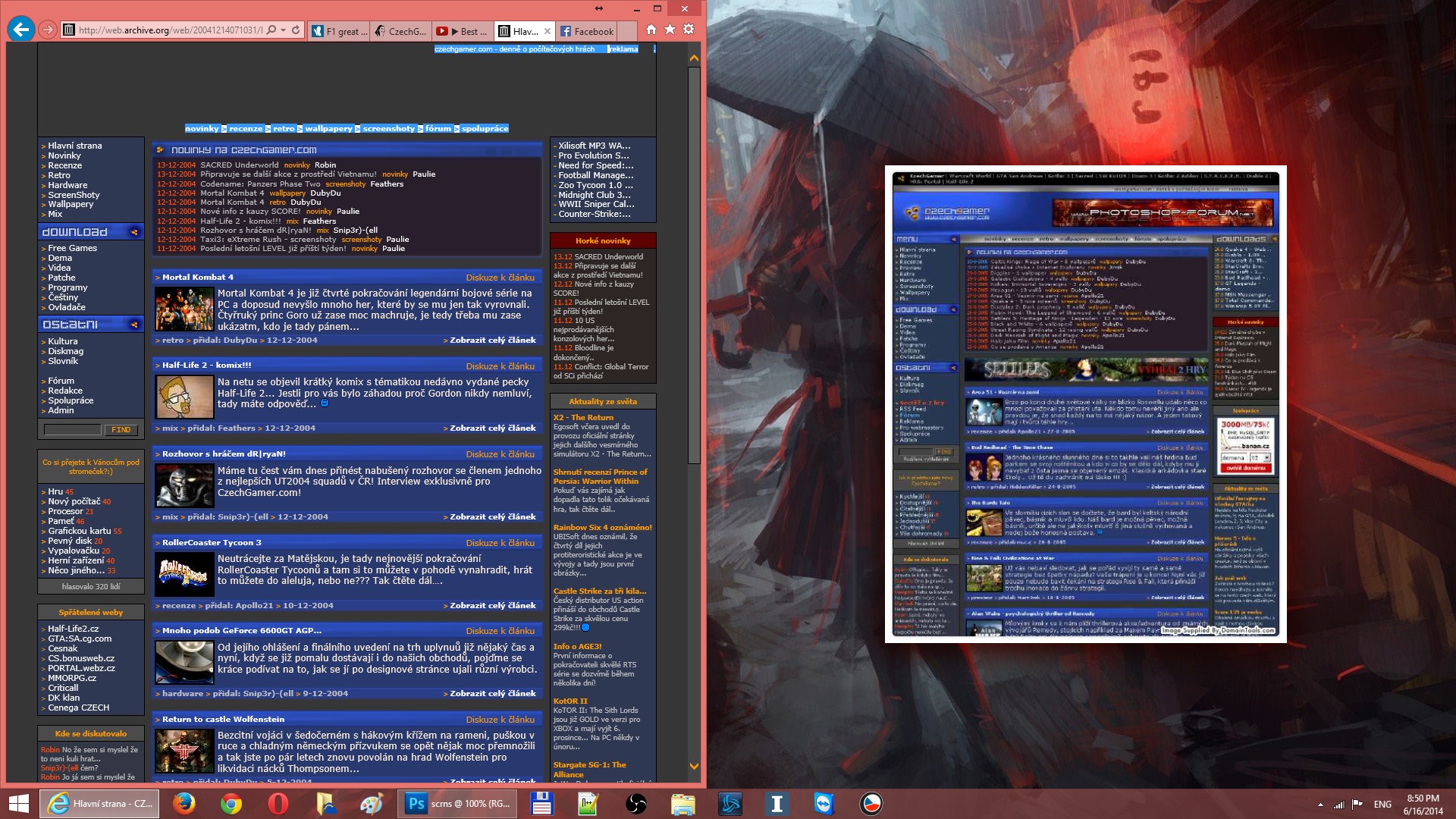Open the Half-Life2.cz partner site link
This screenshot has width=1456, height=819.
click(x=73, y=629)
